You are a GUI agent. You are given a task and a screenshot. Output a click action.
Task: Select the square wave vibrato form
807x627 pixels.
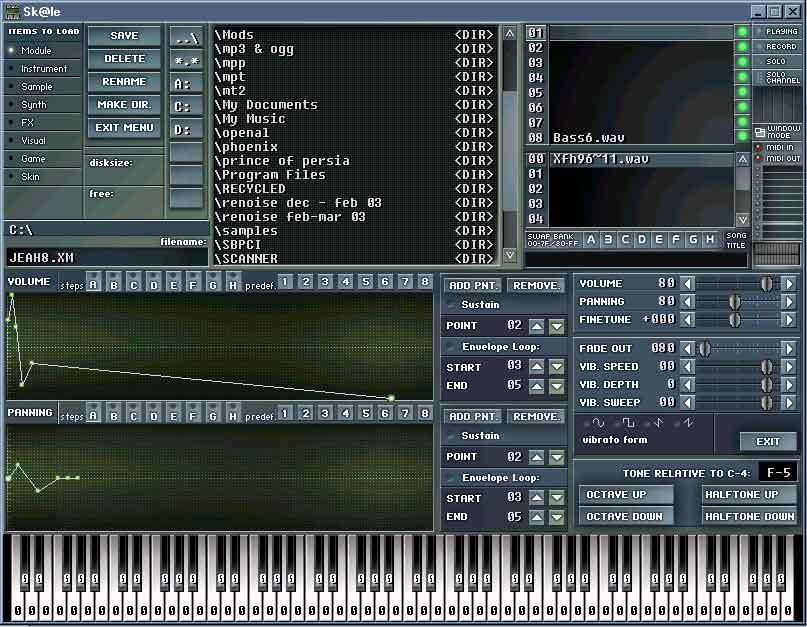click(629, 423)
